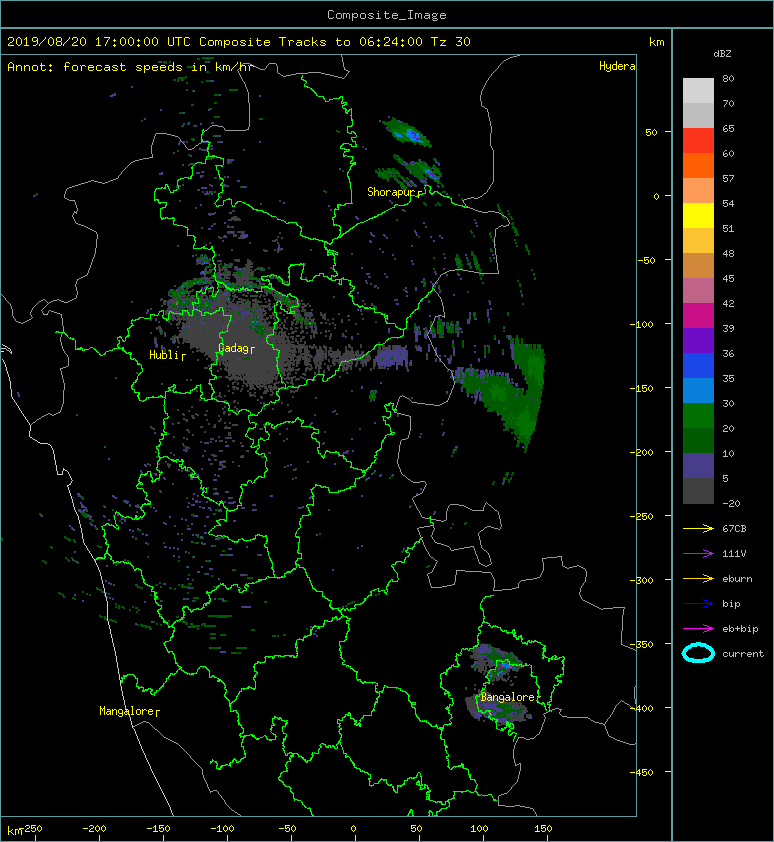Image resolution: width=774 pixels, height=842 pixels.
Task: Click the radar echo over Bangalore
Action: tap(497, 685)
